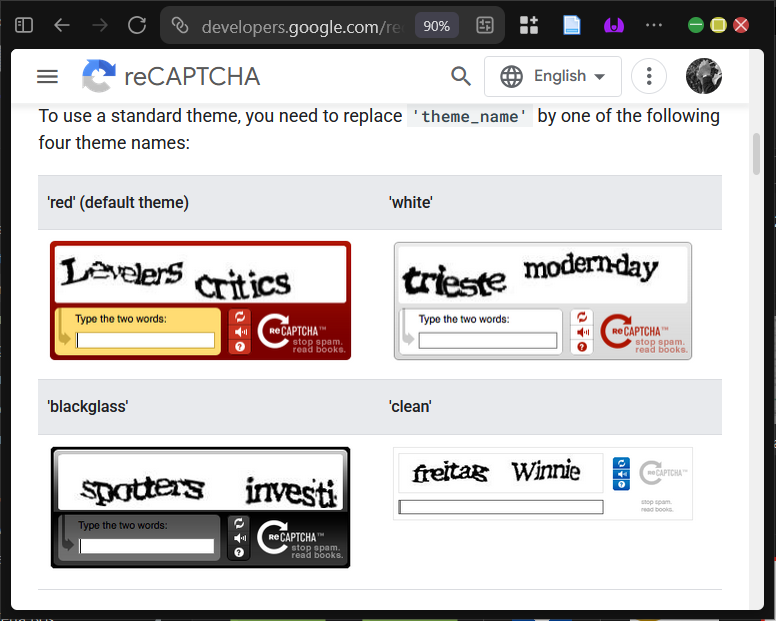
Task: Open help in the white theme widget
Action: (x=582, y=347)
